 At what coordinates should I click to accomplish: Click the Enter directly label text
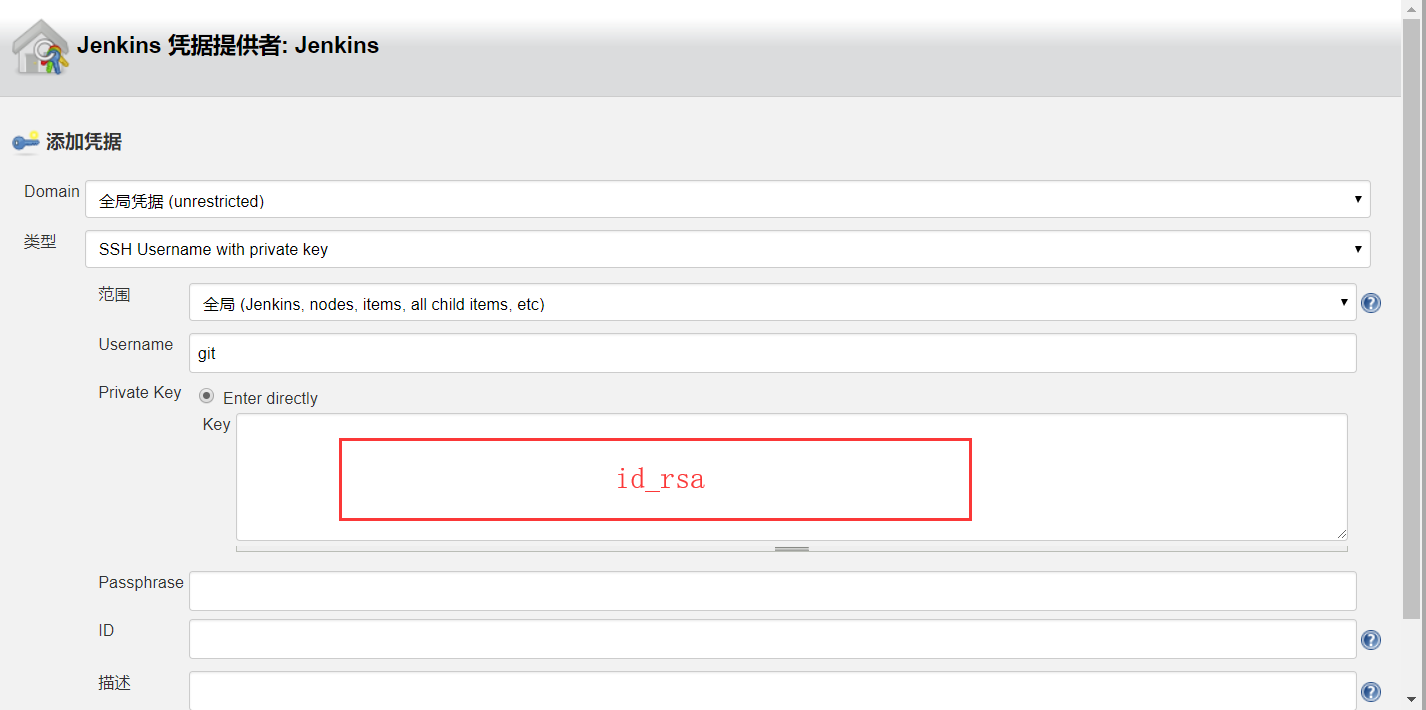pos(270,398)
